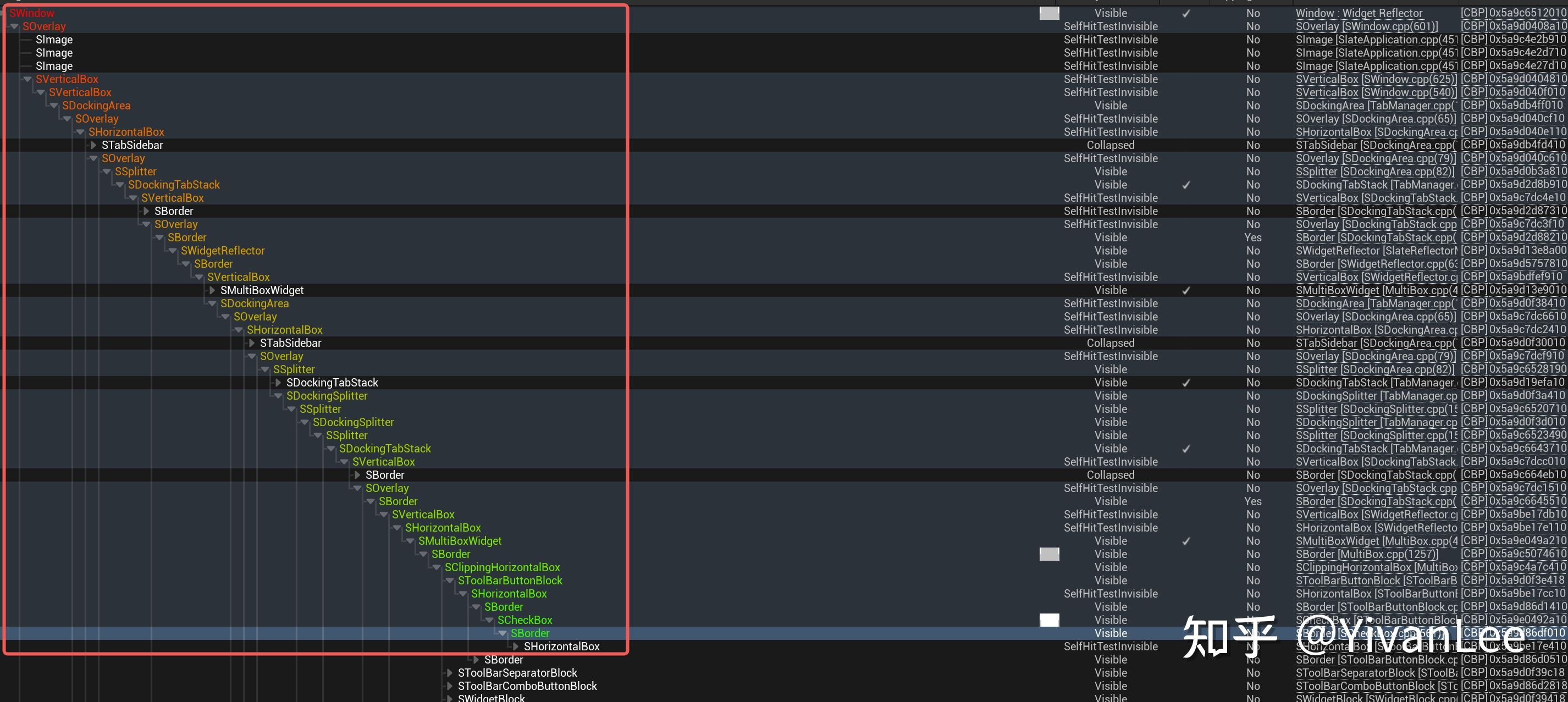Select the SClippingHorizontalBox tree item
Image resolution: width=1568 pixels, height=702 pixels.
pyautogui.click(x=502, y=567)
